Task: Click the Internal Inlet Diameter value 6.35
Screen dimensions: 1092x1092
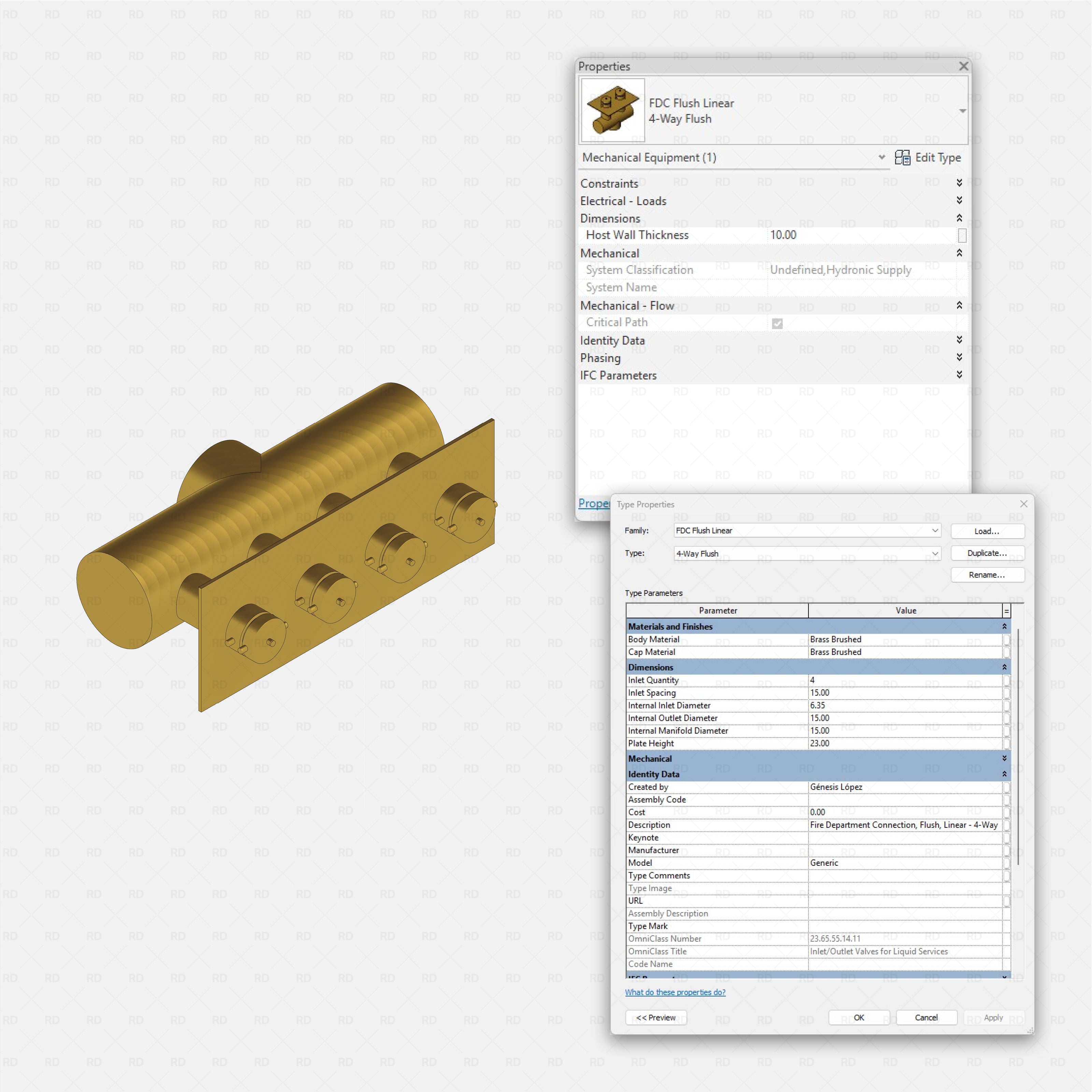Action: click(905, 705)
